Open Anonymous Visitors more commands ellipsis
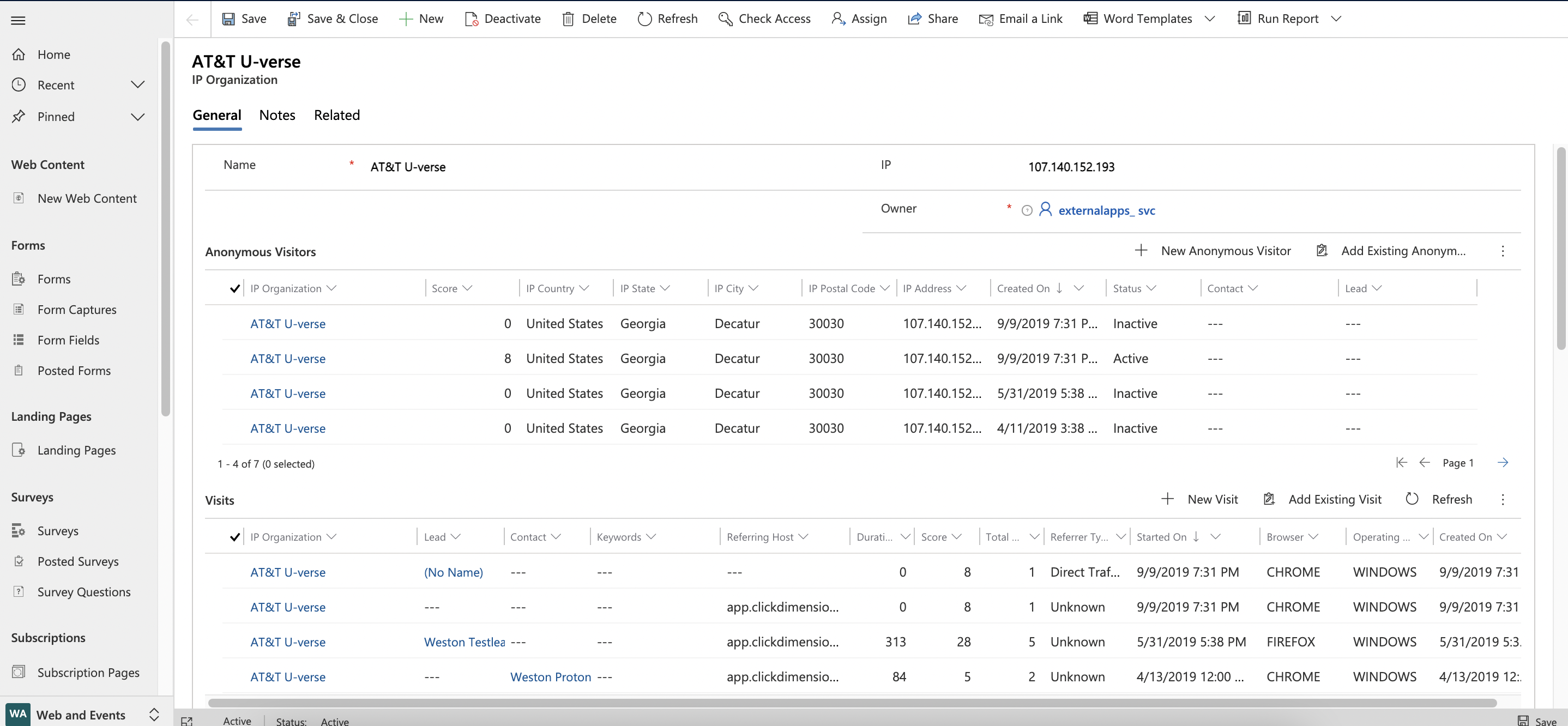Image resolution: width=1568 pixels, height=726 pixels. (x=1502, y=251)
